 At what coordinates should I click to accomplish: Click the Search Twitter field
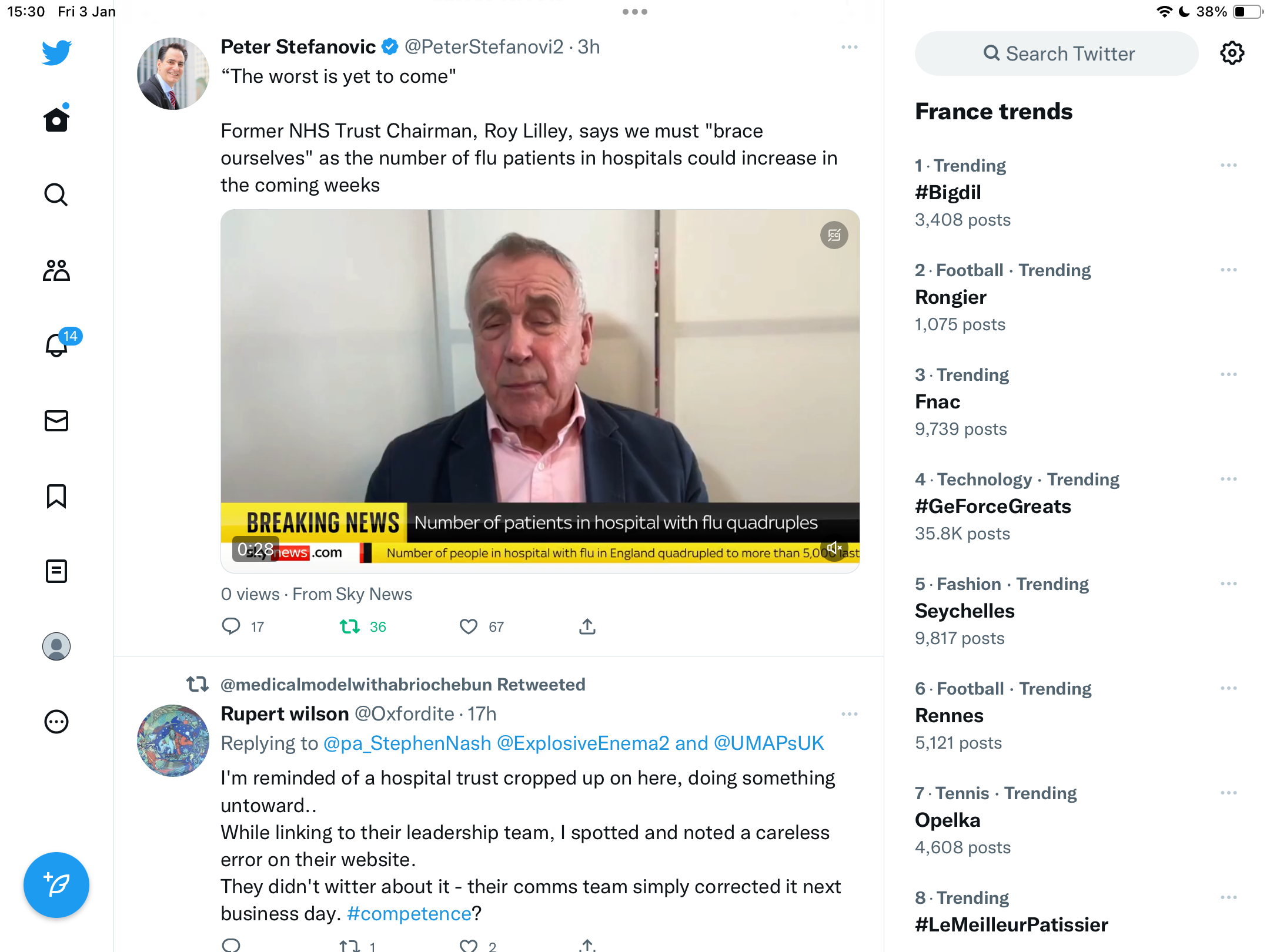click(x=1057, y=53)
